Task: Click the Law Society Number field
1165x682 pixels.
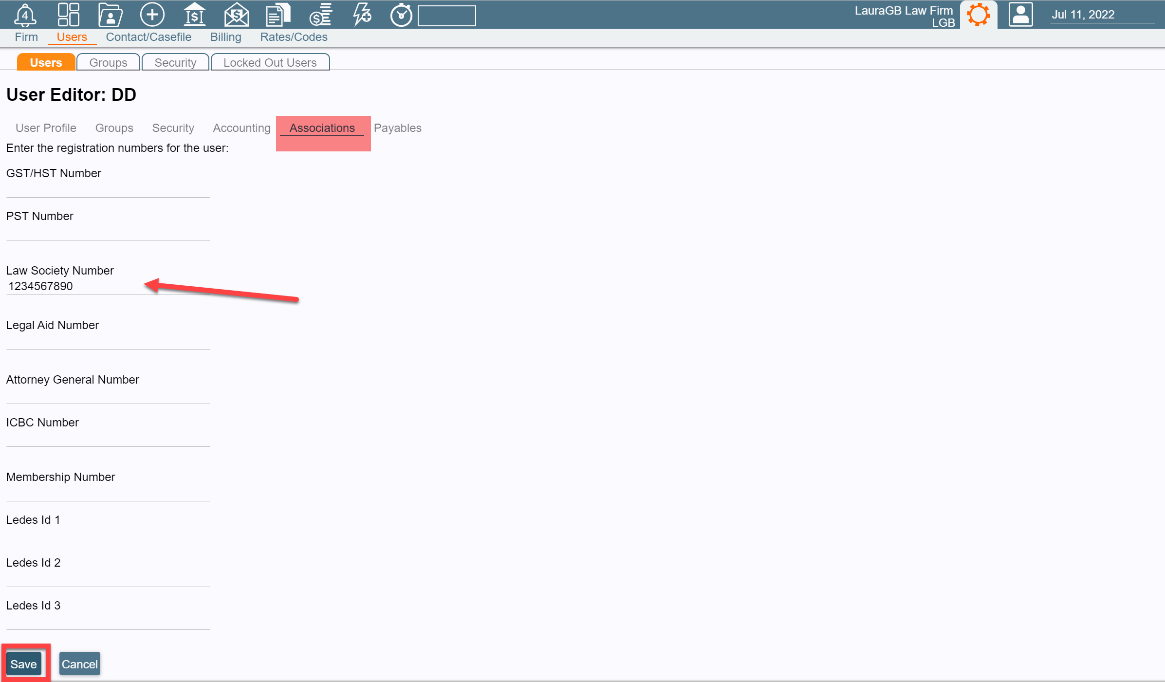Action: (108, 286)
